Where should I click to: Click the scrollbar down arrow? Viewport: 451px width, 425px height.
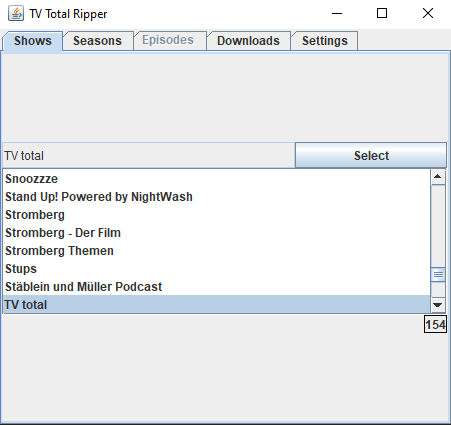click(x=438, y=305)
